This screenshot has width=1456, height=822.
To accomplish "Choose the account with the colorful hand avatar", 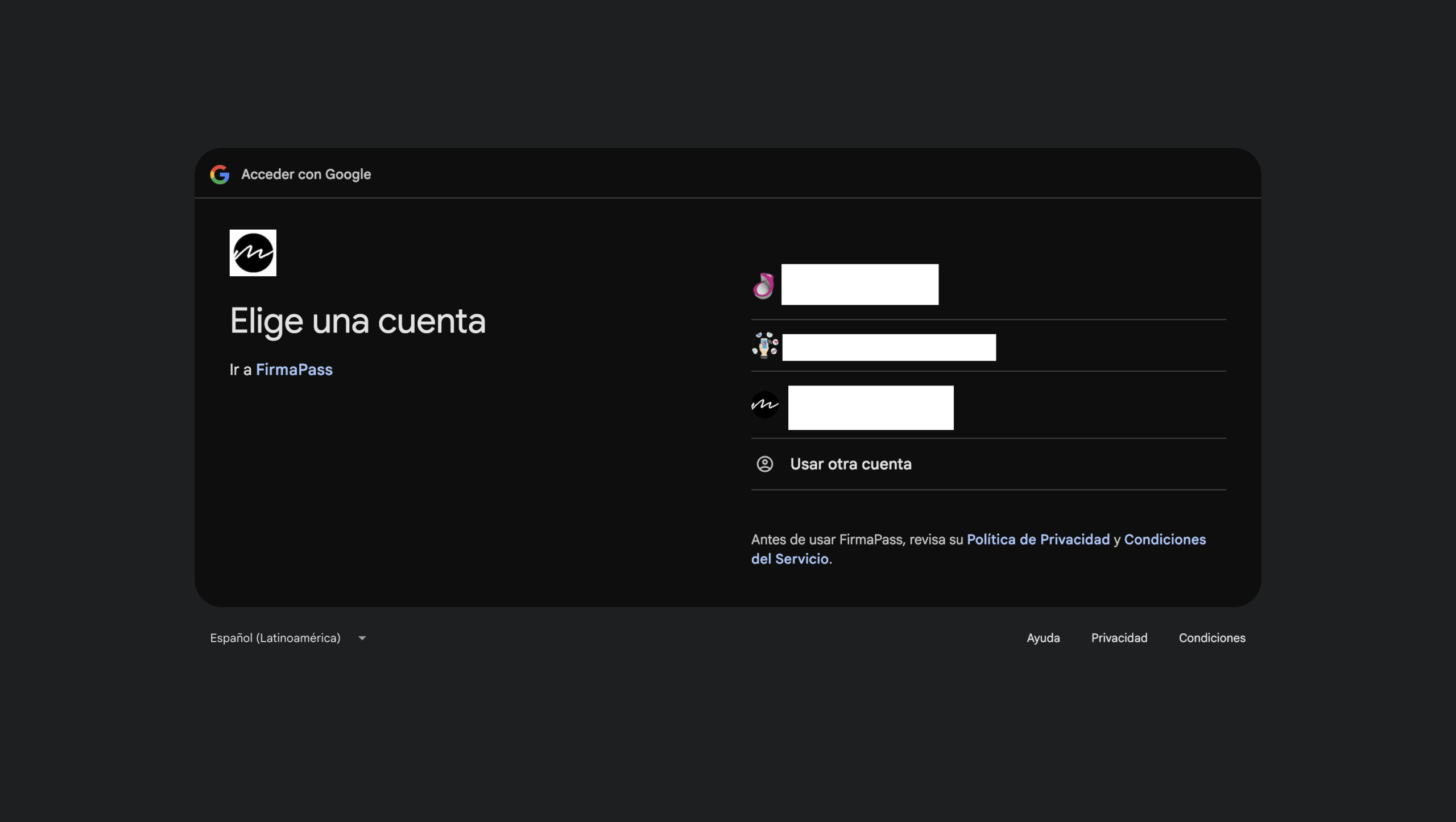I will click(988, 346).
